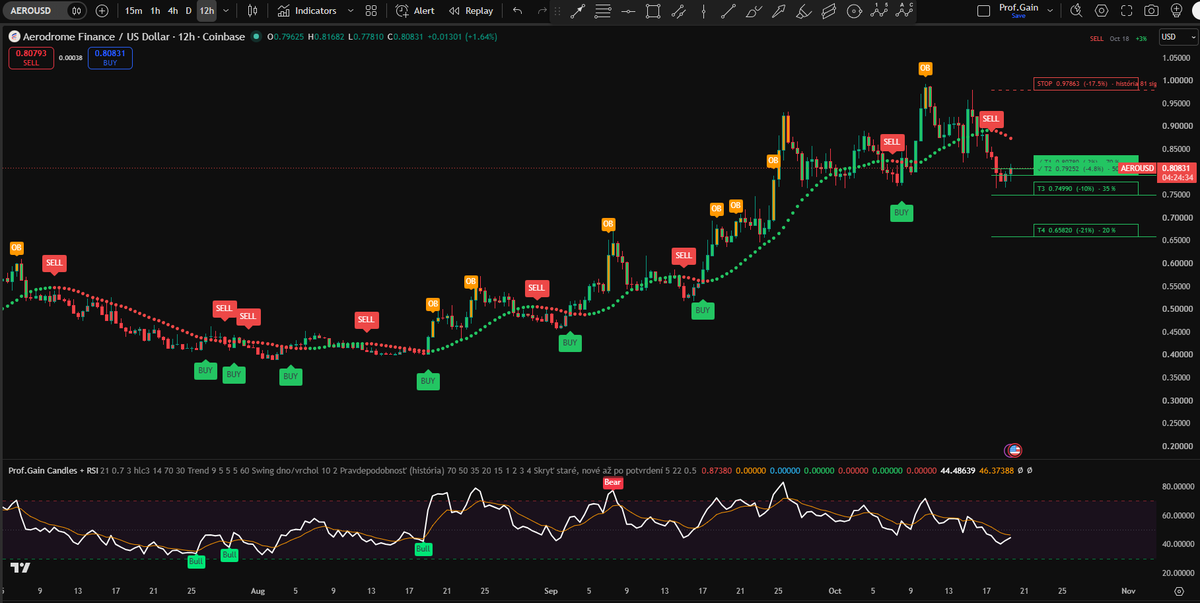
Task: Click the T3 0.74990 target label
Action: tap(1086, 188)
